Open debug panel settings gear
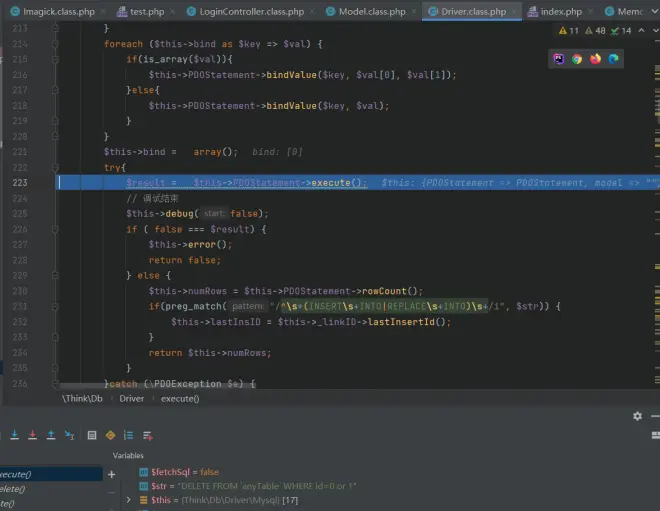This screenshot has height=511, width=660. [x=637, y=416]
